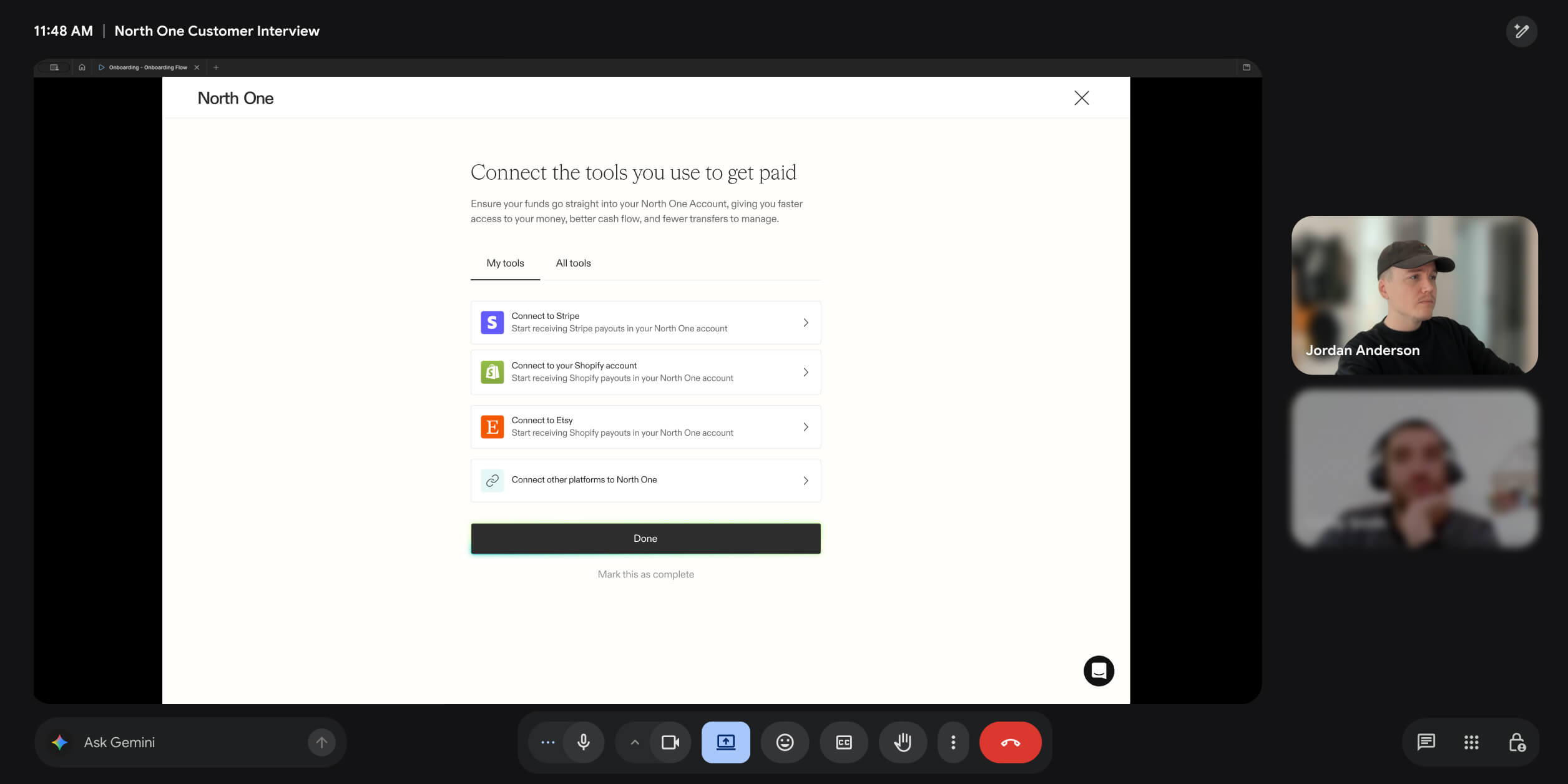
Task: Toggle closed captions
Action: coord(844,742)
